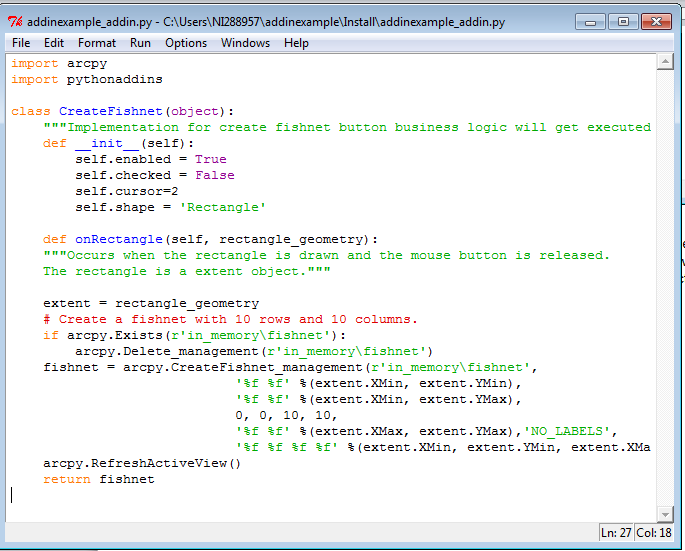Click 'self.enabled = True' line
Screen dimensions: 685x551
pyautogui.click(x=151, y=159)
